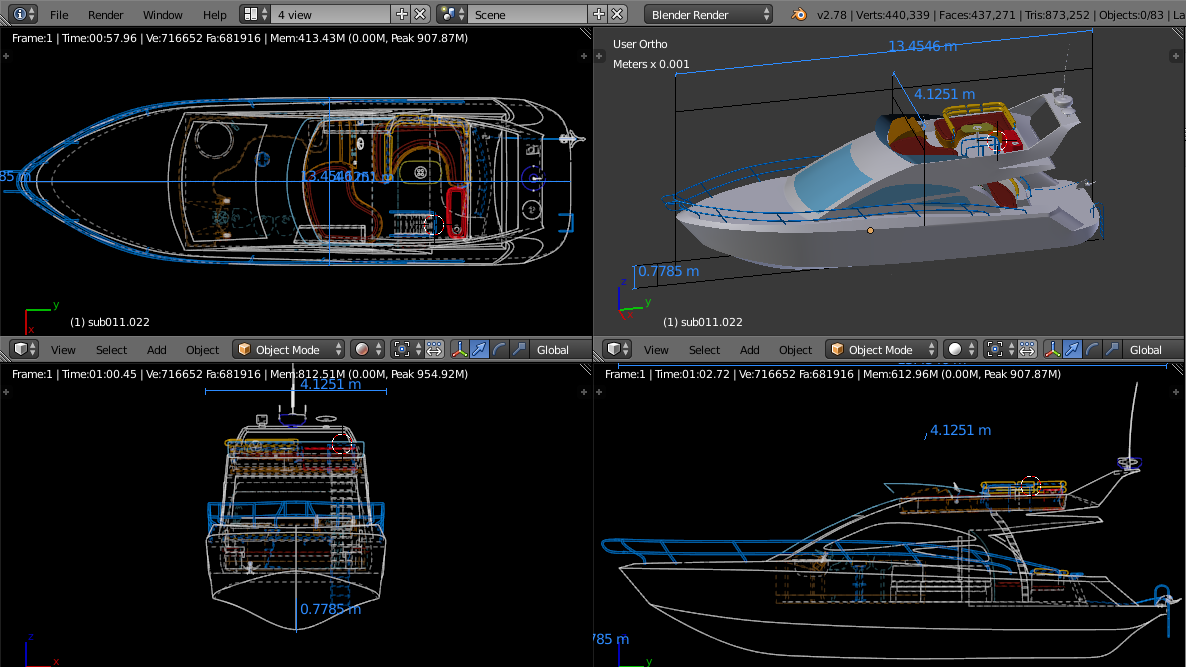
Task: Select rotate manipulator in right viewport header
Action: [x=1092, y=349]
